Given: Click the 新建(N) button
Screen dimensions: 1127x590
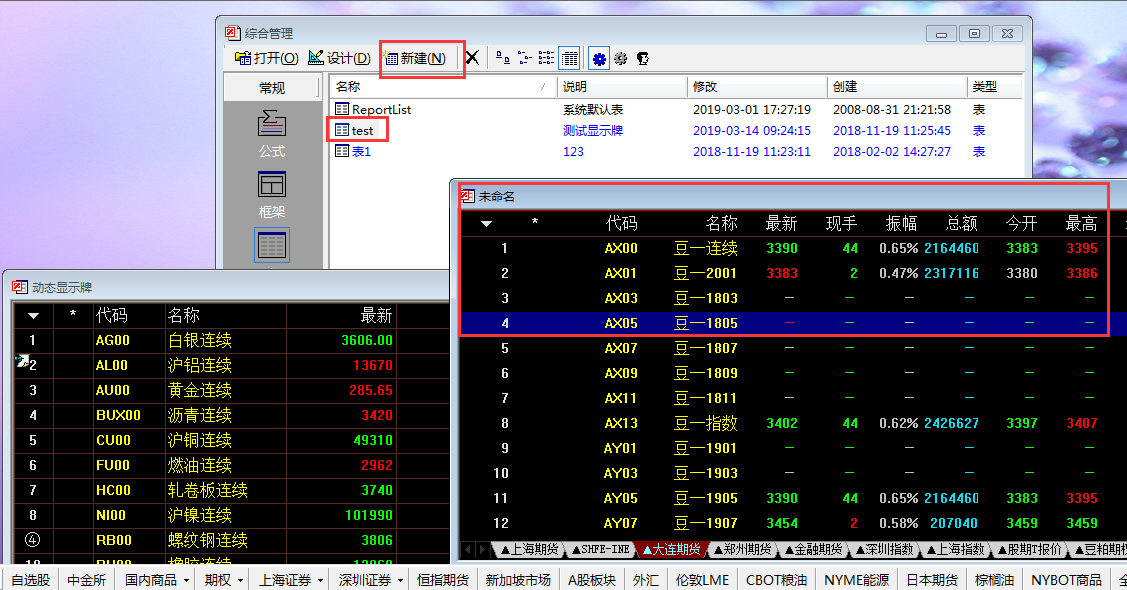Looking at the screenshot, I should (421, 59).
